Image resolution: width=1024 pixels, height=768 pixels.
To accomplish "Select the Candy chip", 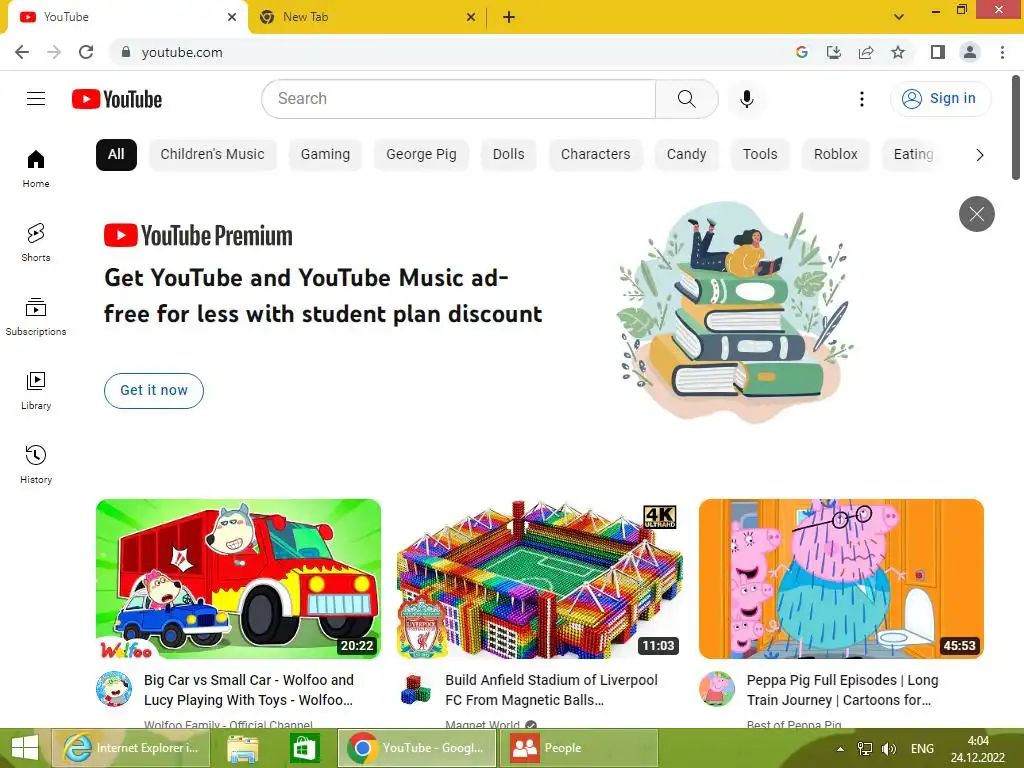I will 686,155.
